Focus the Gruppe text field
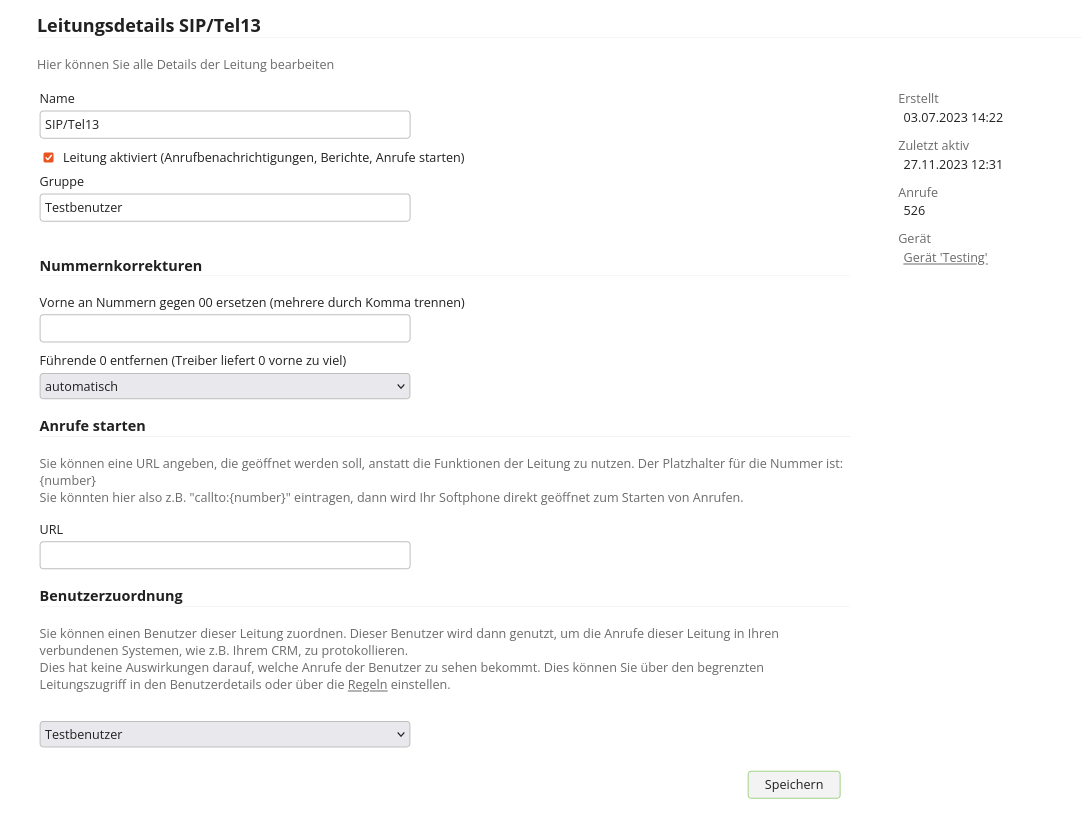The image size is (1082, 814). 224,208
